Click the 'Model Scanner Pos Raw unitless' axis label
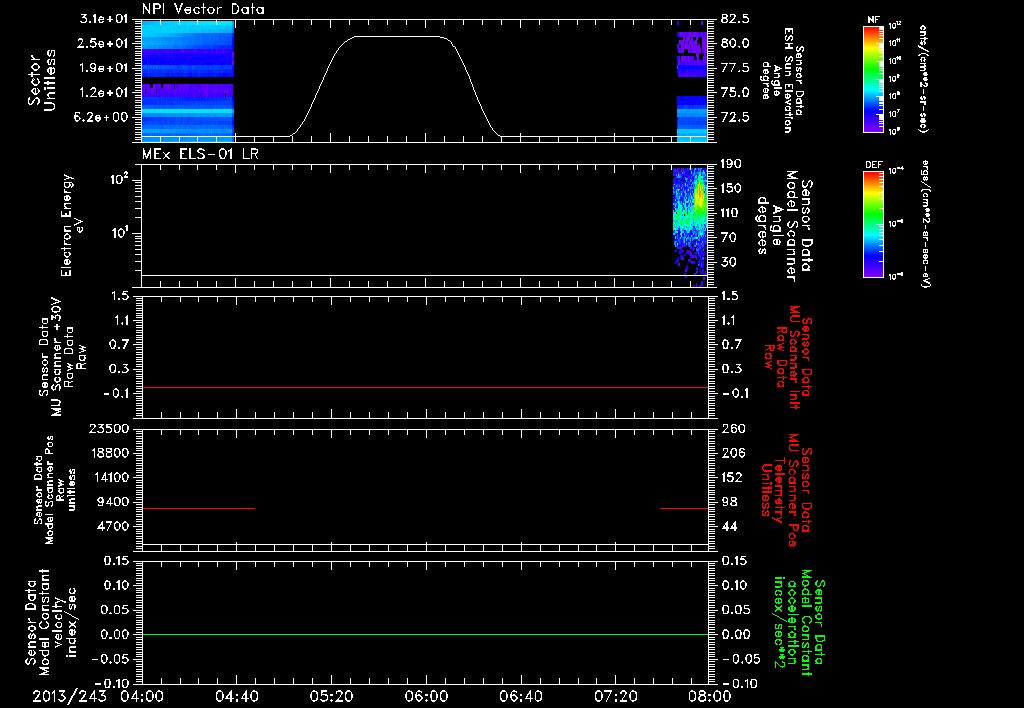The image size is (1024, 708). tap(55, 490)
